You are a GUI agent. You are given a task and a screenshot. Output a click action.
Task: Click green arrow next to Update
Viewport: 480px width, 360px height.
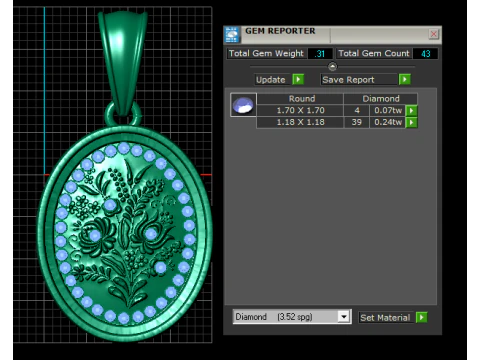[298, 79]
